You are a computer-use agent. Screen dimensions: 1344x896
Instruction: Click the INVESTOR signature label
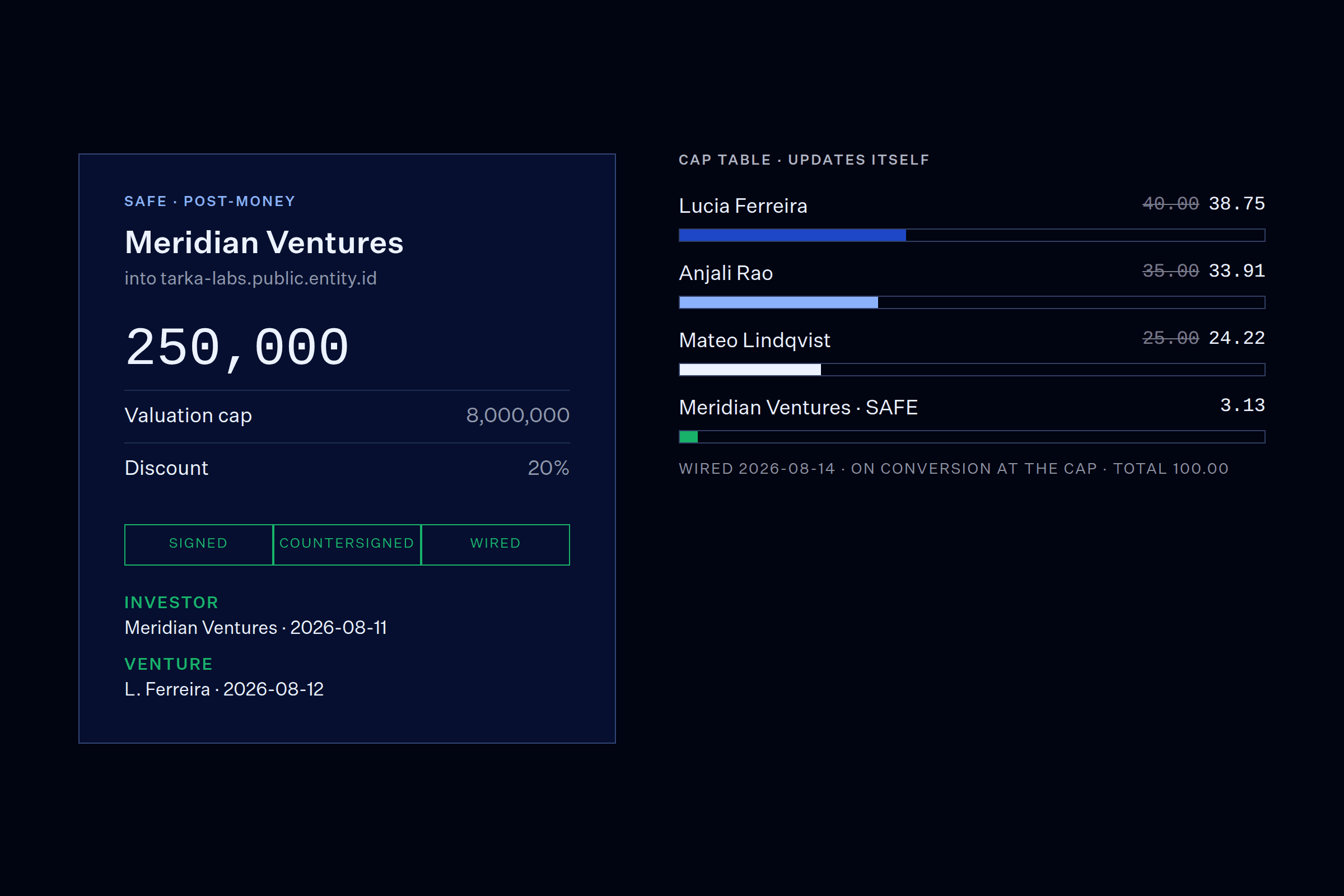click(171, 603)
